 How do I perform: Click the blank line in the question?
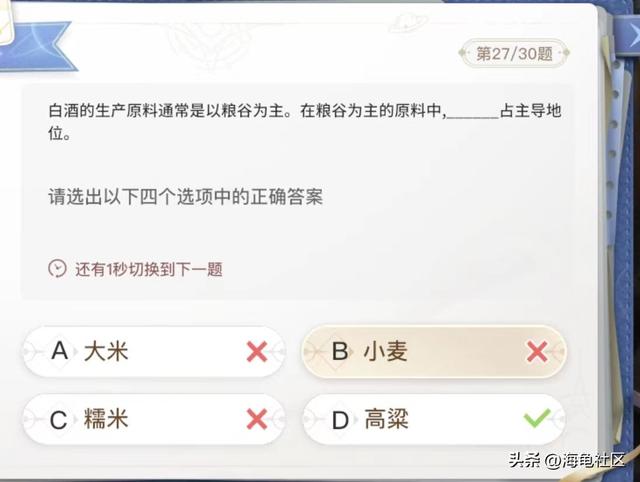pos(471,111)
